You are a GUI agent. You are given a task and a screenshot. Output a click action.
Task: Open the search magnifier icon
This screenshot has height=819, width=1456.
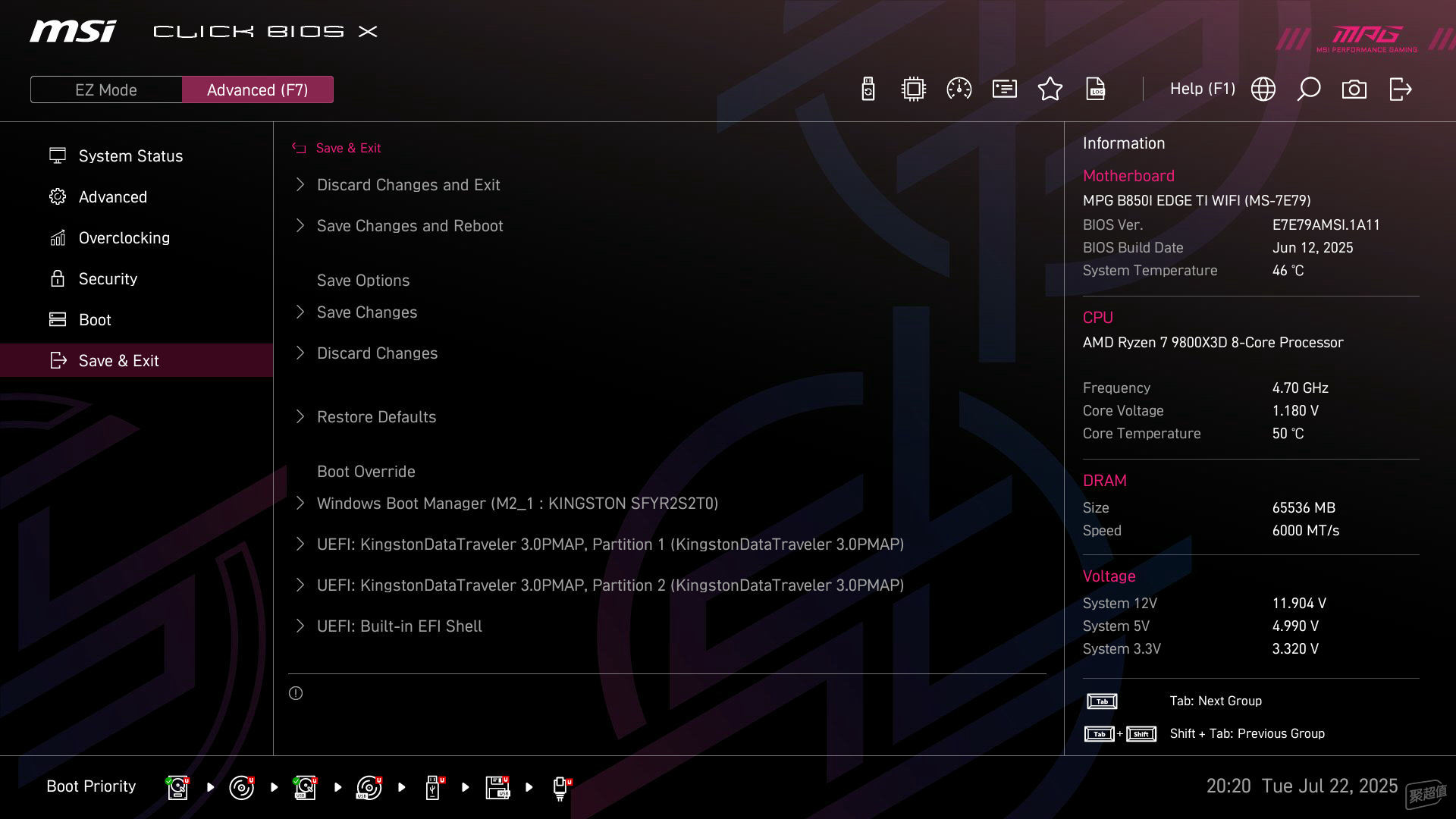tap(1309, 89)
